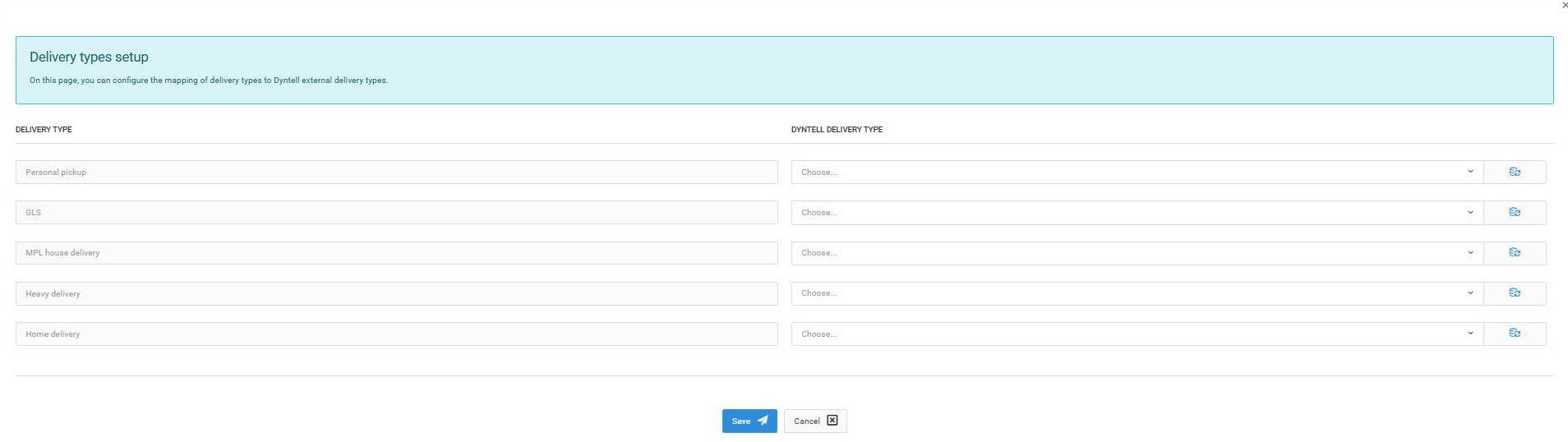Click the folder icon for Heavy delivery
The image size is (1568, 442).
1515,292
